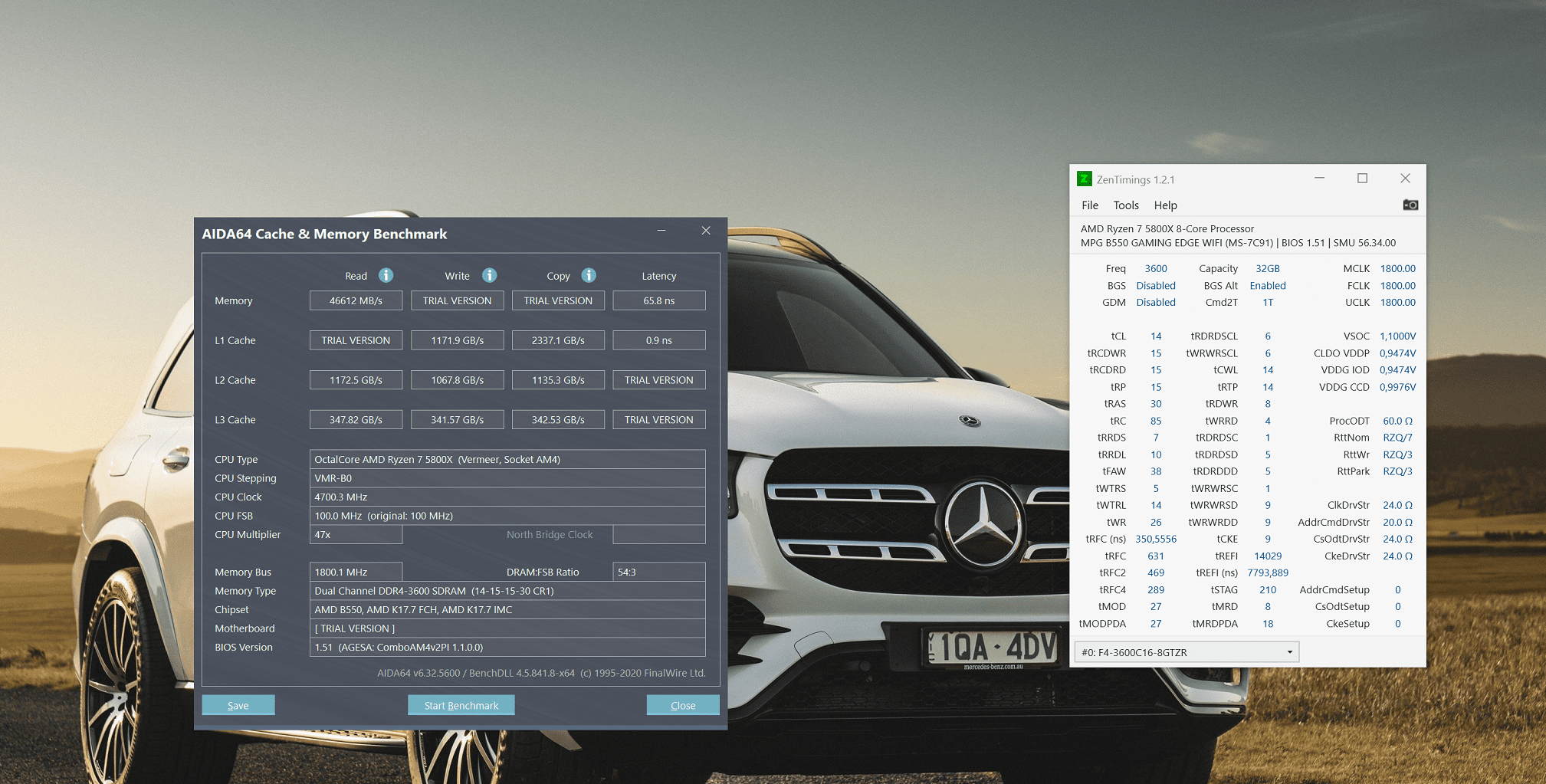The image size is (1546, 784).
Task: Click Memory Type Dual Channel DDR4-3600 field
Action: pos(507,591)
